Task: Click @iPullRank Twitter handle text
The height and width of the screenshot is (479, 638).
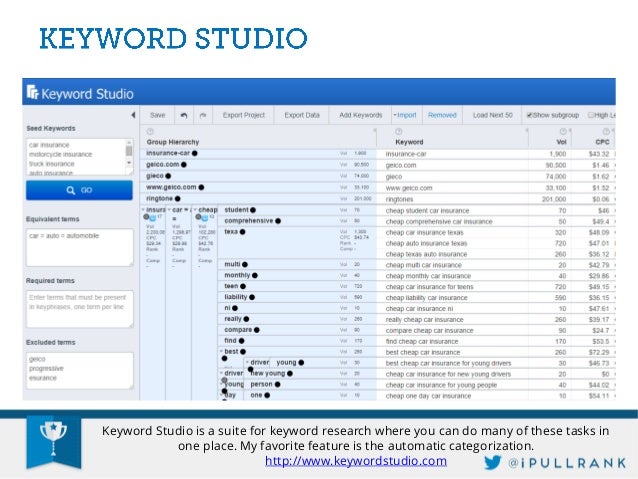Action: point(567,463)
